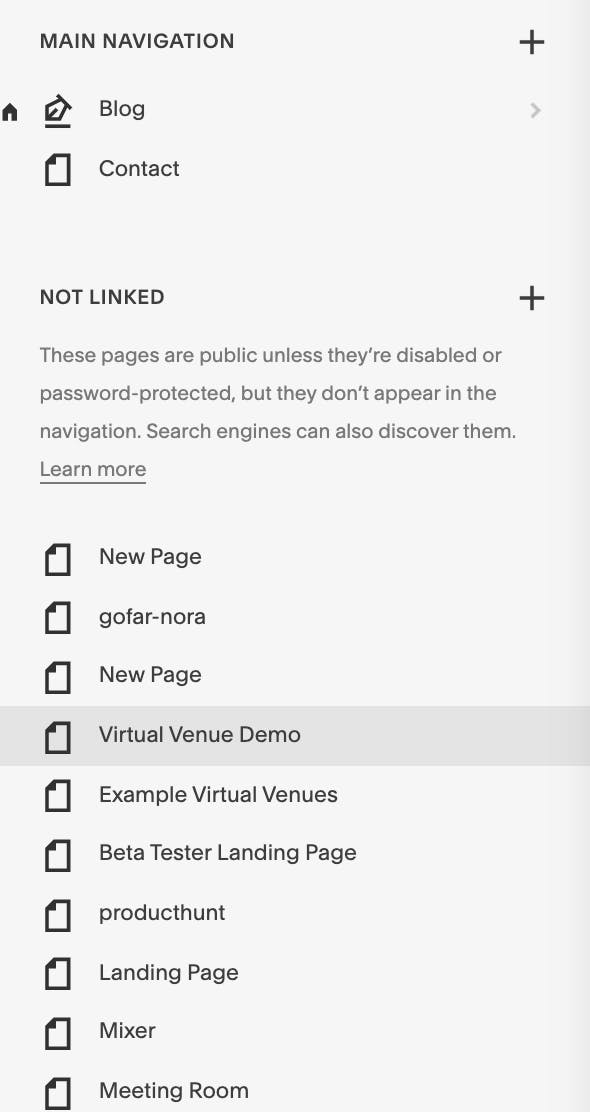Click the page icon beside Contact

coord(57,170)
